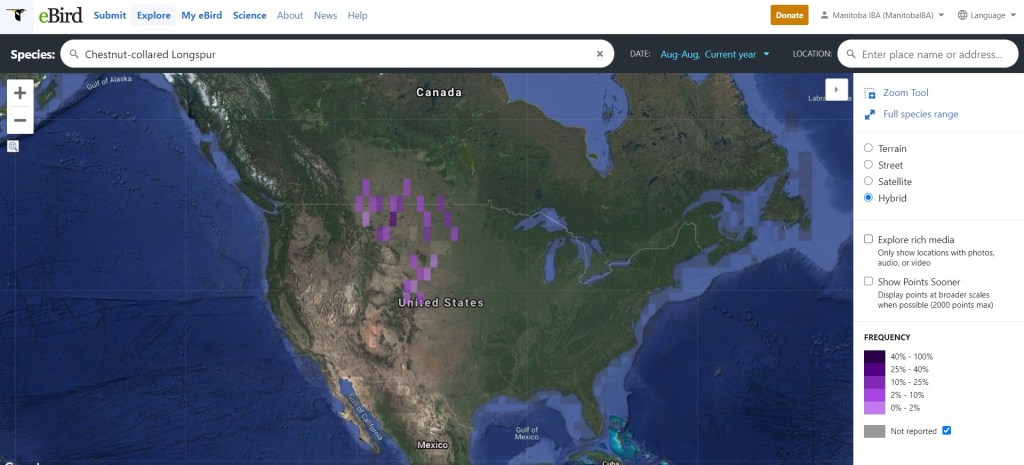The image size is (1024, 465).
Task: Open the date range dropdown
Action: pos(715,54)
